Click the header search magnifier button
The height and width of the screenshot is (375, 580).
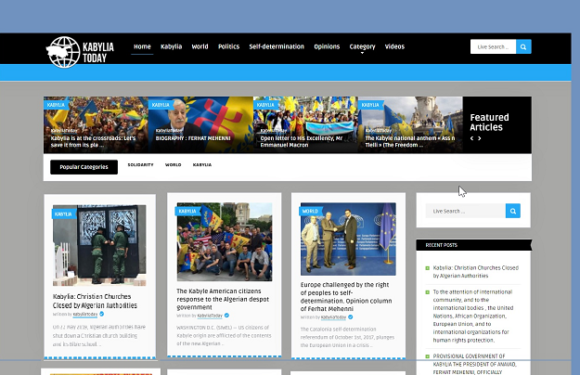tap(523, 47)
